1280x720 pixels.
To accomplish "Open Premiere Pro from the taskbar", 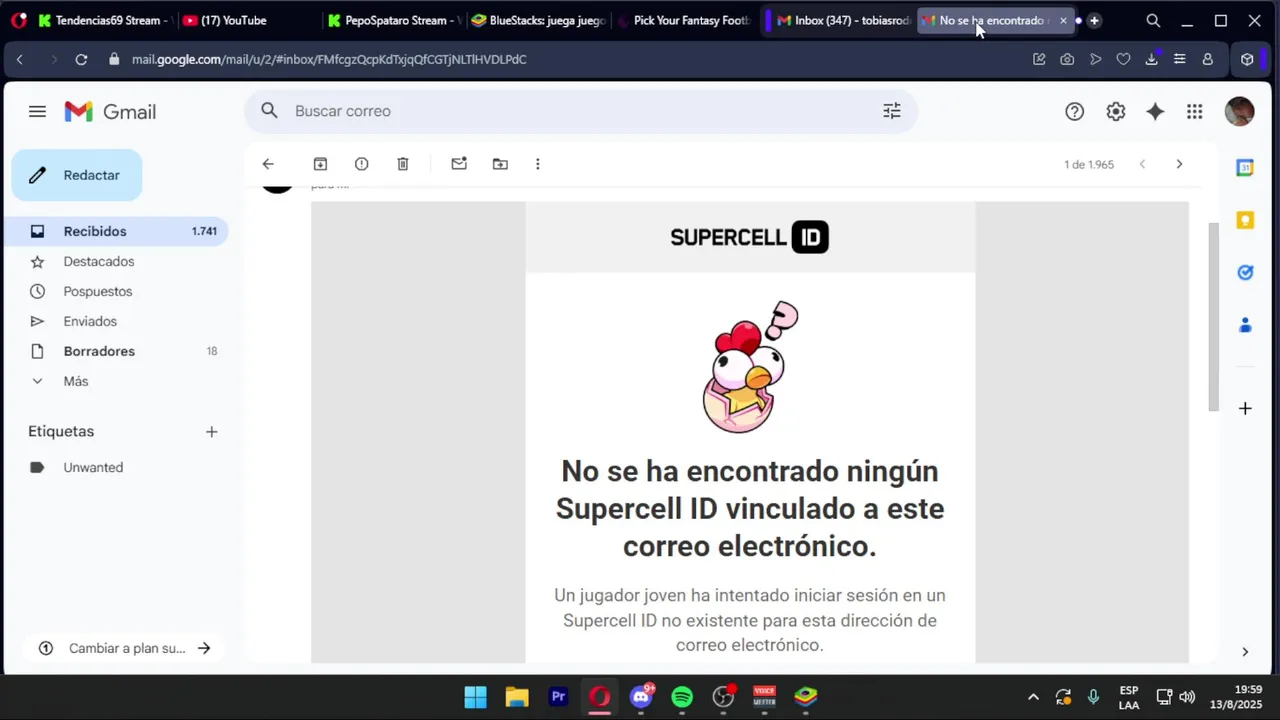I will (558, 697).
